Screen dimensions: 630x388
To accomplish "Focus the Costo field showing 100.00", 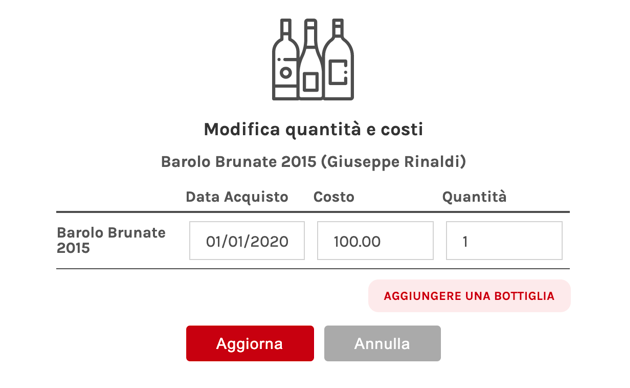I will [x=375, y=241].
